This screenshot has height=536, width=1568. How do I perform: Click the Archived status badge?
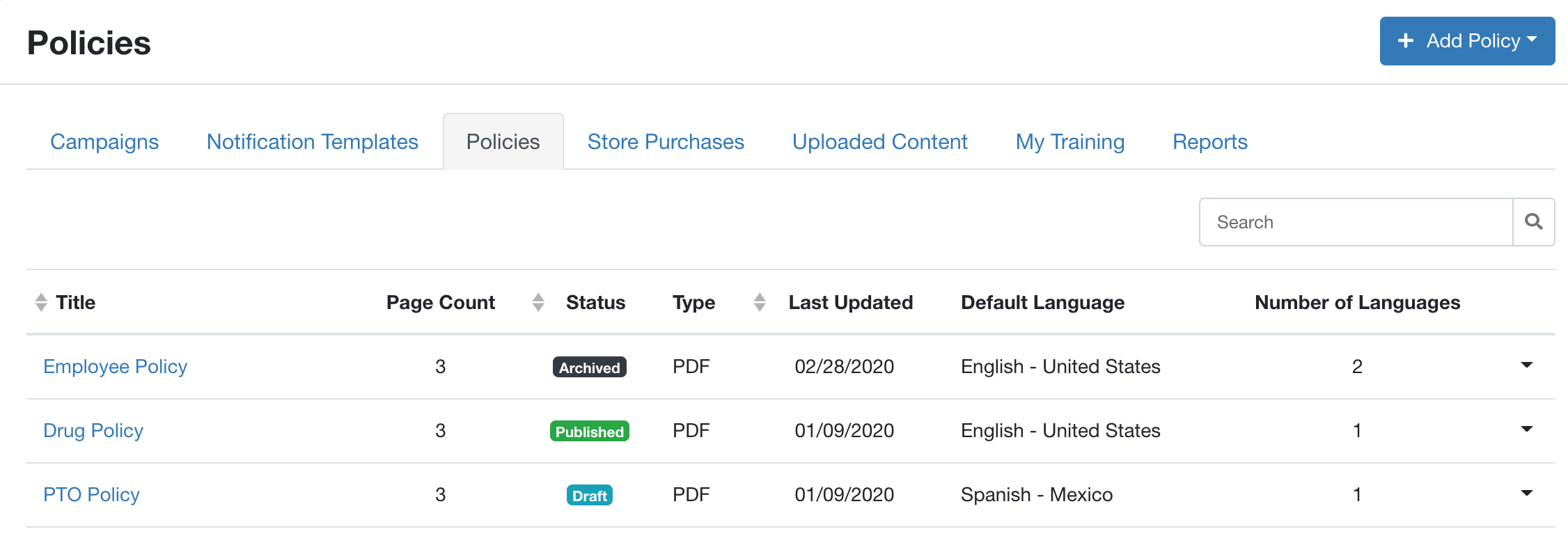tap(590, 368)
